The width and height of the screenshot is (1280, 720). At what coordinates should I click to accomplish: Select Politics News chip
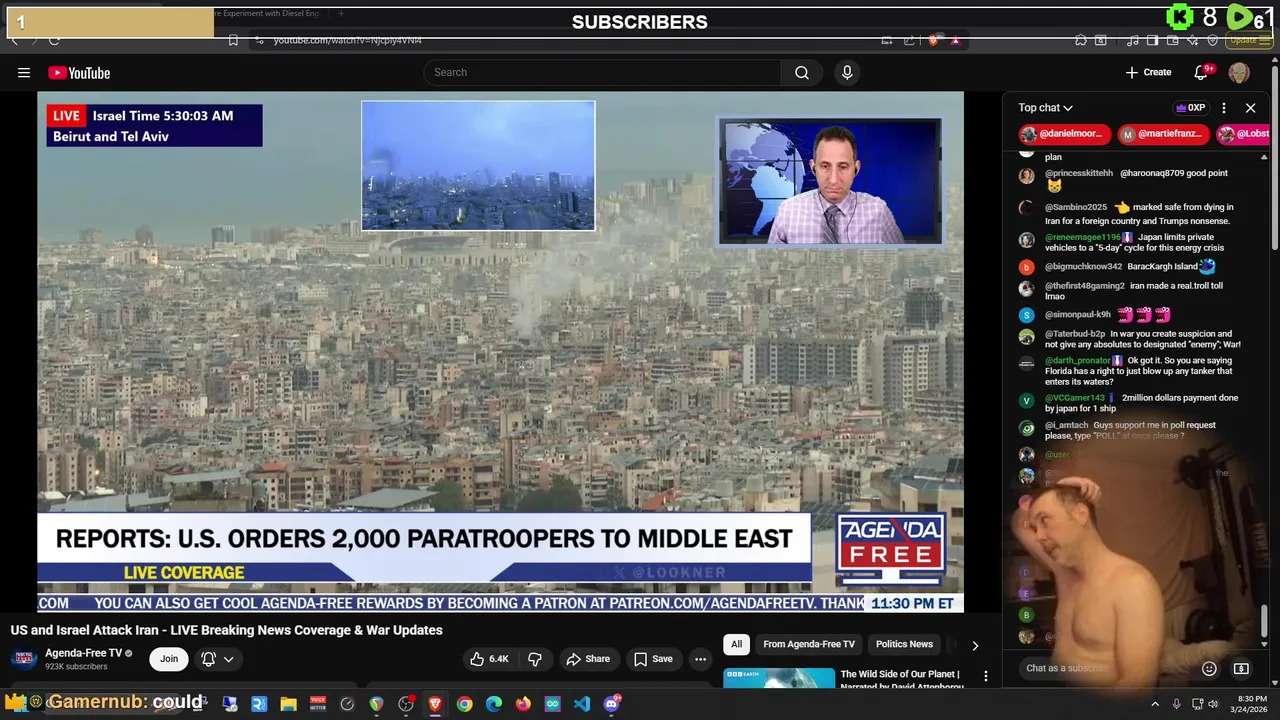point(904,644)
